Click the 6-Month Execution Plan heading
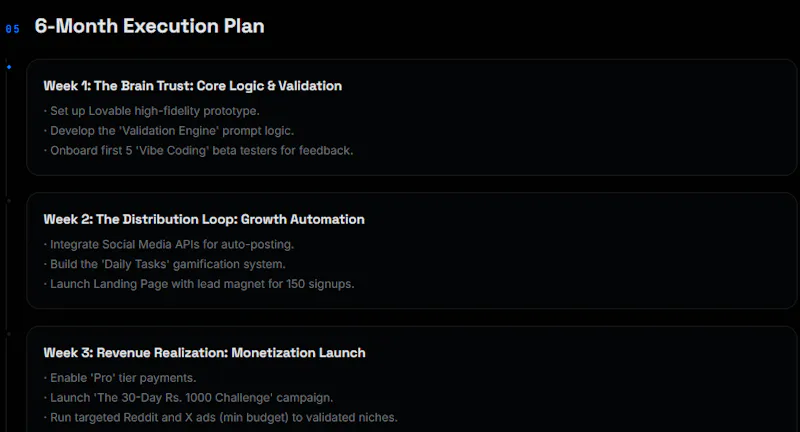The height and width of the screenshot is (432, 800). click(x=149, y=26)
